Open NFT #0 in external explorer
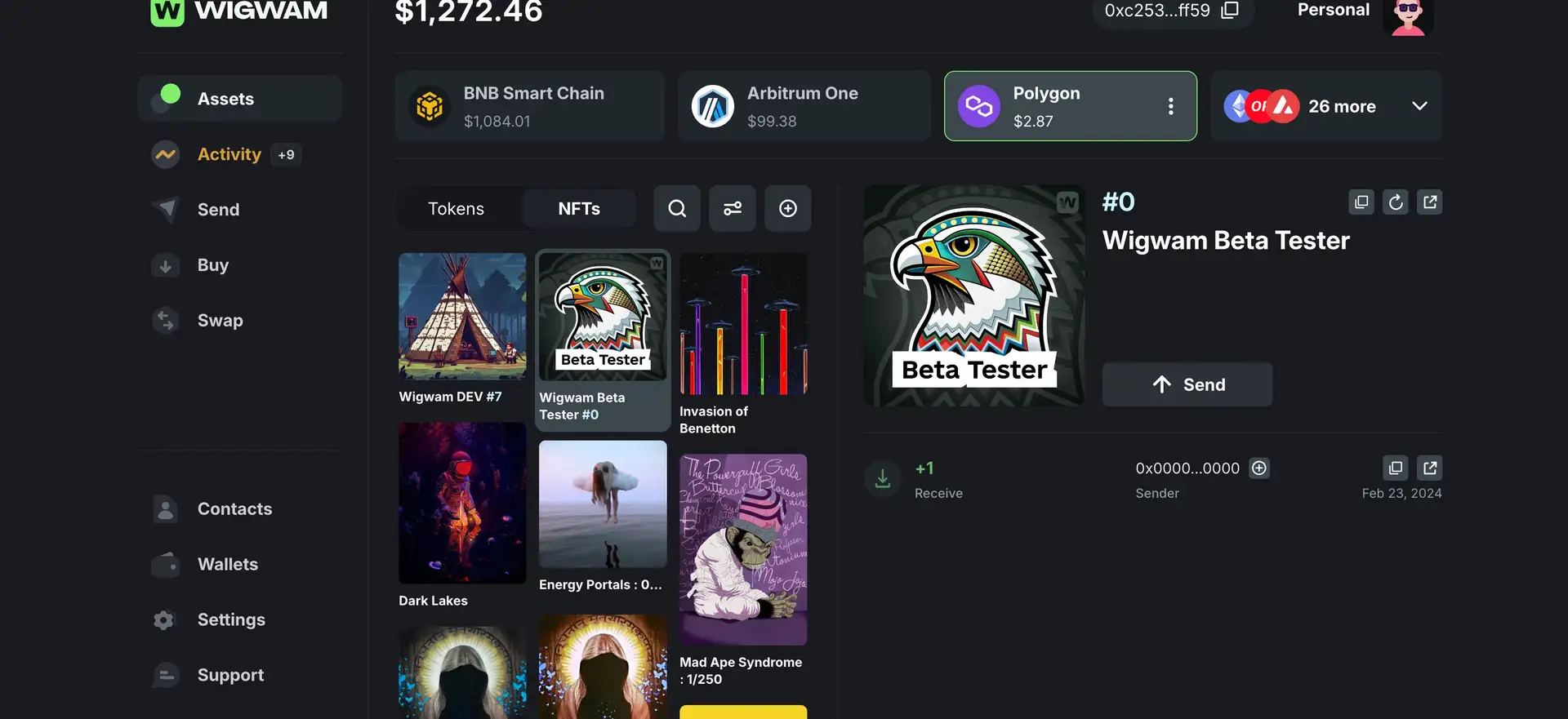 coord(1430,202)
